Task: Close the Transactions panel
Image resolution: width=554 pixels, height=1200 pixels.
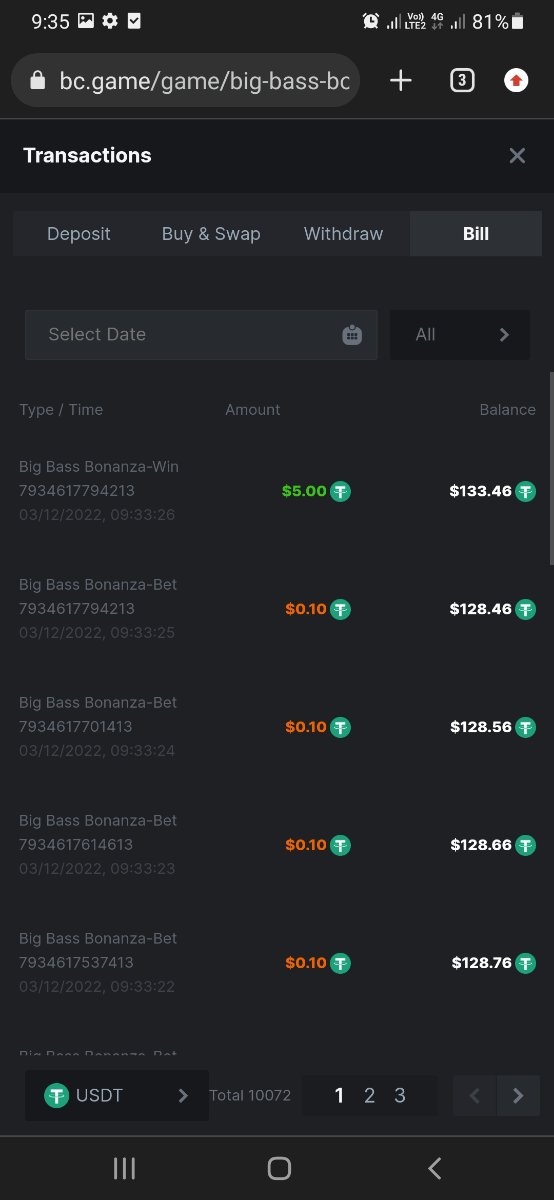Action: point(517,155)
